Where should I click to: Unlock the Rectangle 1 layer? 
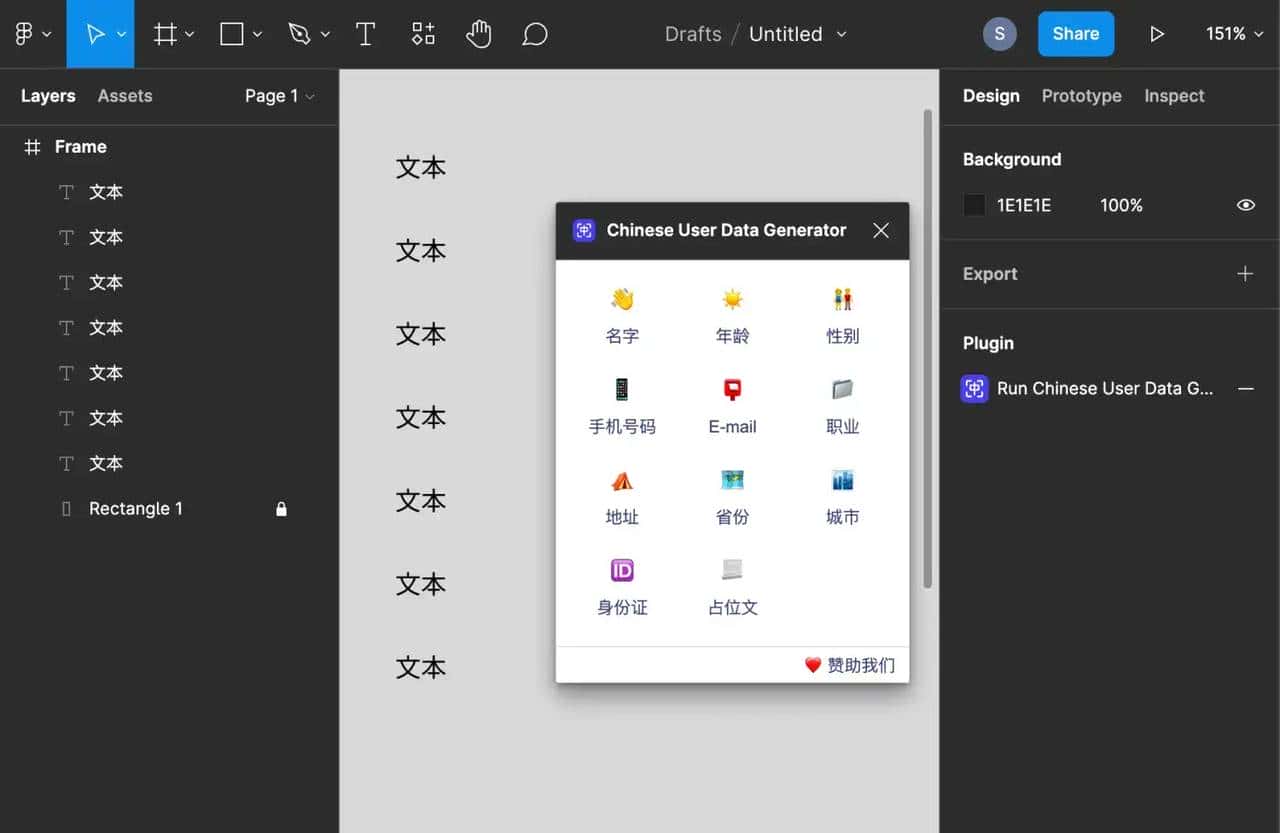click(281, 508)
